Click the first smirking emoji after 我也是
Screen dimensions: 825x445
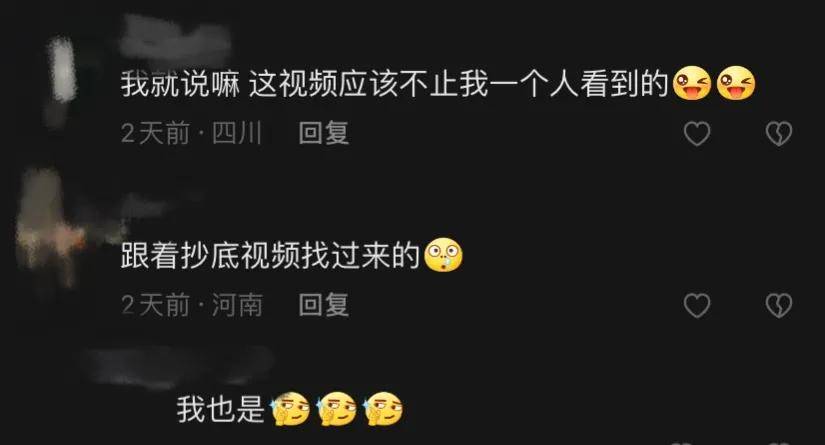290,409
